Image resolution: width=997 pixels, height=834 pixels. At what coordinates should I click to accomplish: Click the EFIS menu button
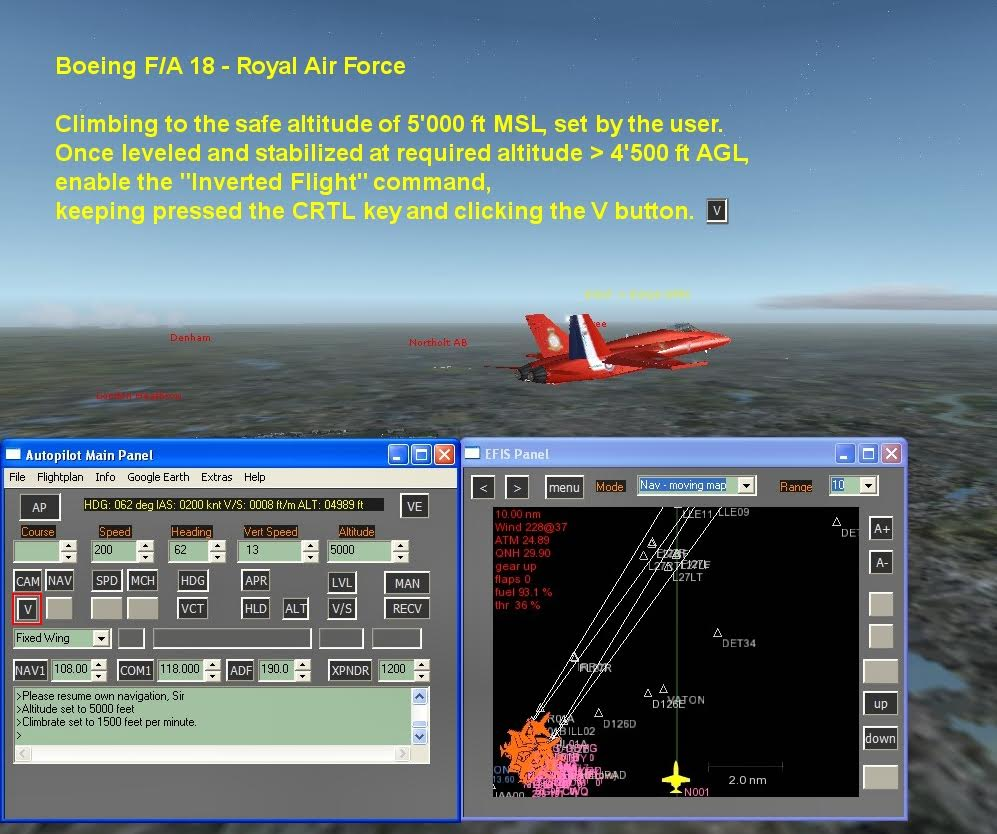[x=564, y=487]
